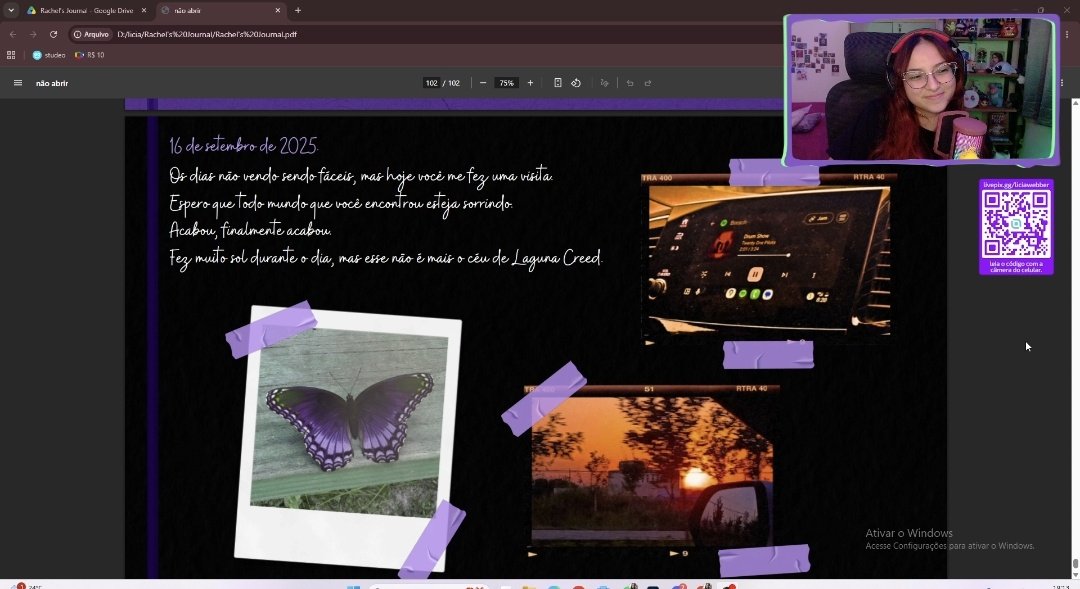Edit the 75% zoom level field
This screenshot has width=1080, height=589.
tap(506, 83)
